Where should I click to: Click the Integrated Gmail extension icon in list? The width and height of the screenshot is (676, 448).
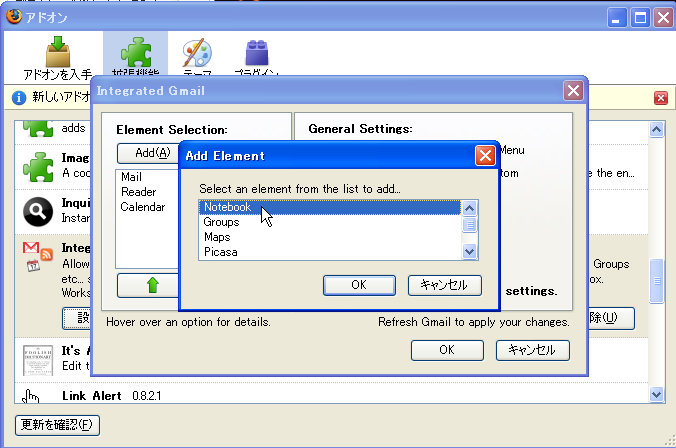coord(38,256)
